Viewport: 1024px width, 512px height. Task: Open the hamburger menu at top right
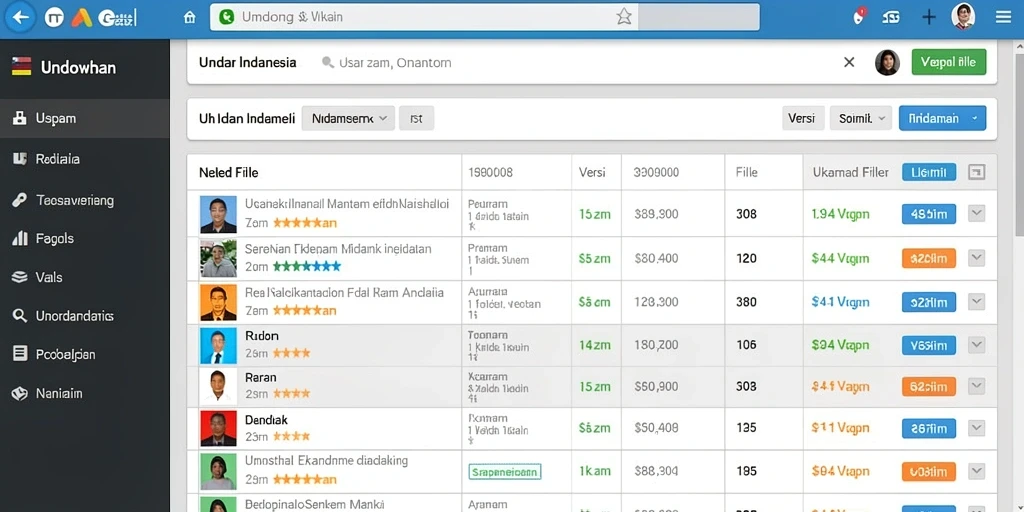click(1003, 18)
